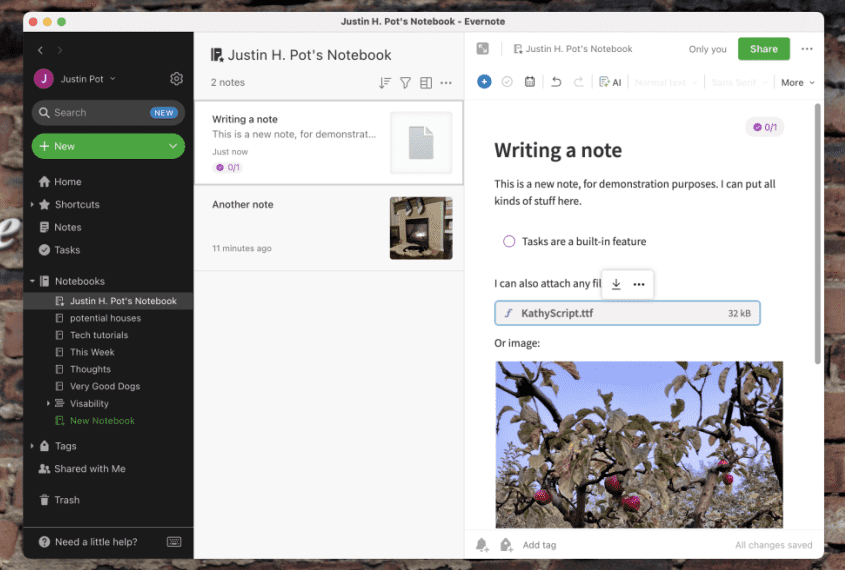Open the keyboard shortcuts icon
The image size is (845, 570).
(x=174, y=542)
